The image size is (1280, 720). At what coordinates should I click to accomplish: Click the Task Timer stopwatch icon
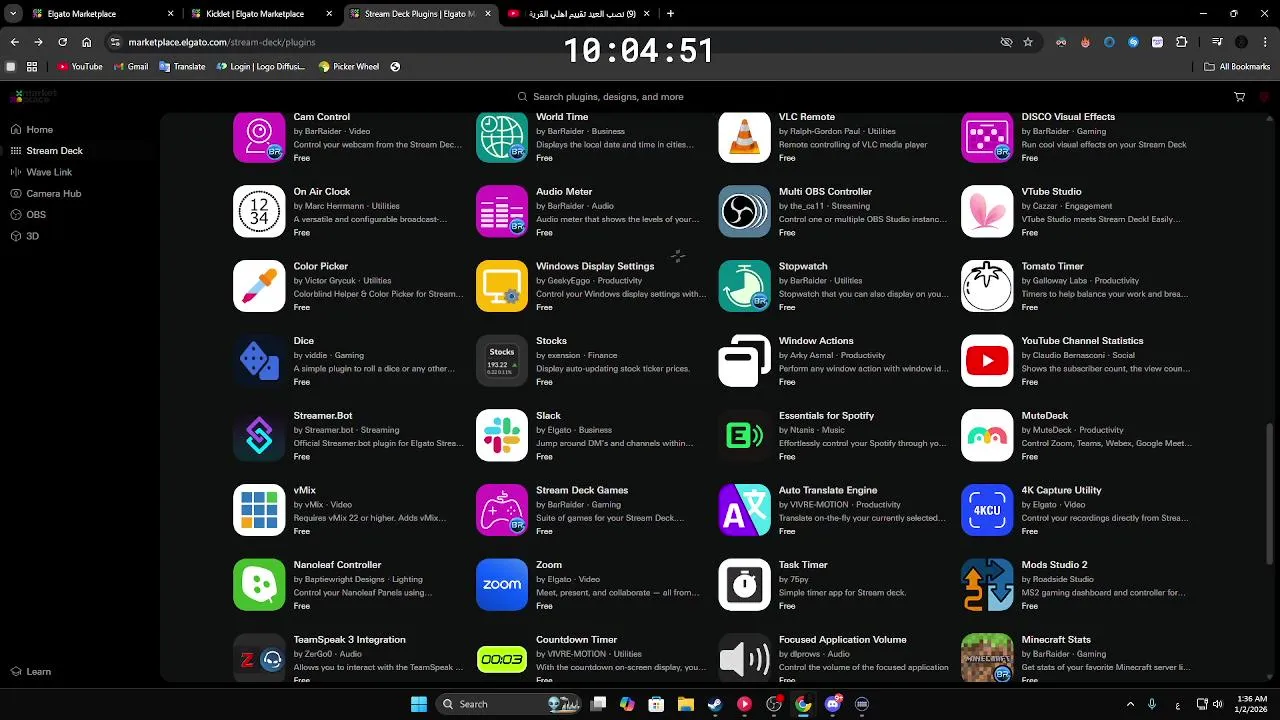[744, 585]
